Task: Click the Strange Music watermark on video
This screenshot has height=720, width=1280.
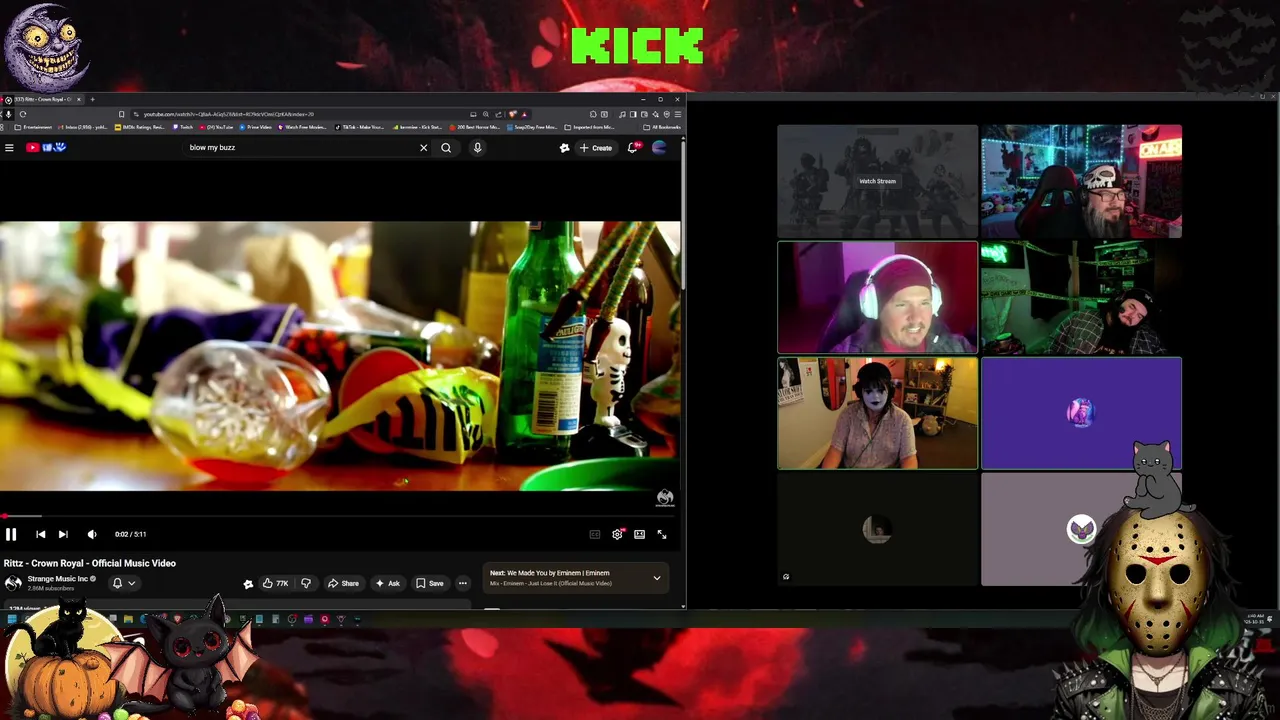Action: tap(665, 497)
